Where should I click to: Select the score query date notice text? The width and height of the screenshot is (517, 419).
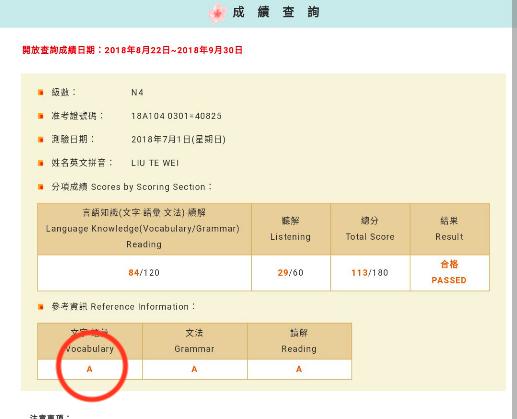click(133, 50)
